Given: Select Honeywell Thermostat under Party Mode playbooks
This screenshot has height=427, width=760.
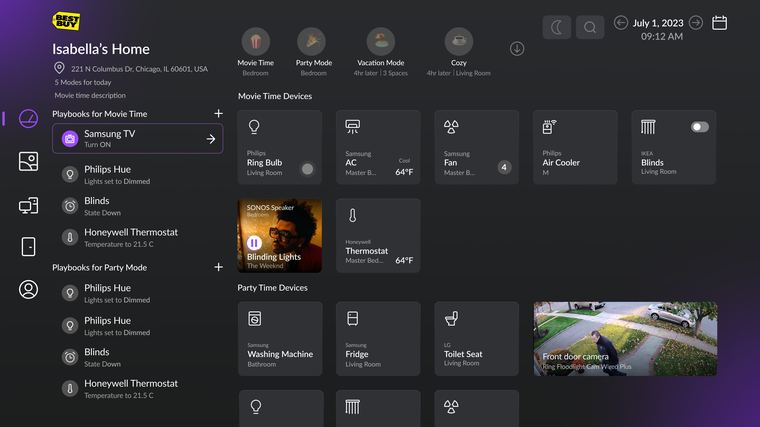Looking at the screenshot, I should point(138,388).
